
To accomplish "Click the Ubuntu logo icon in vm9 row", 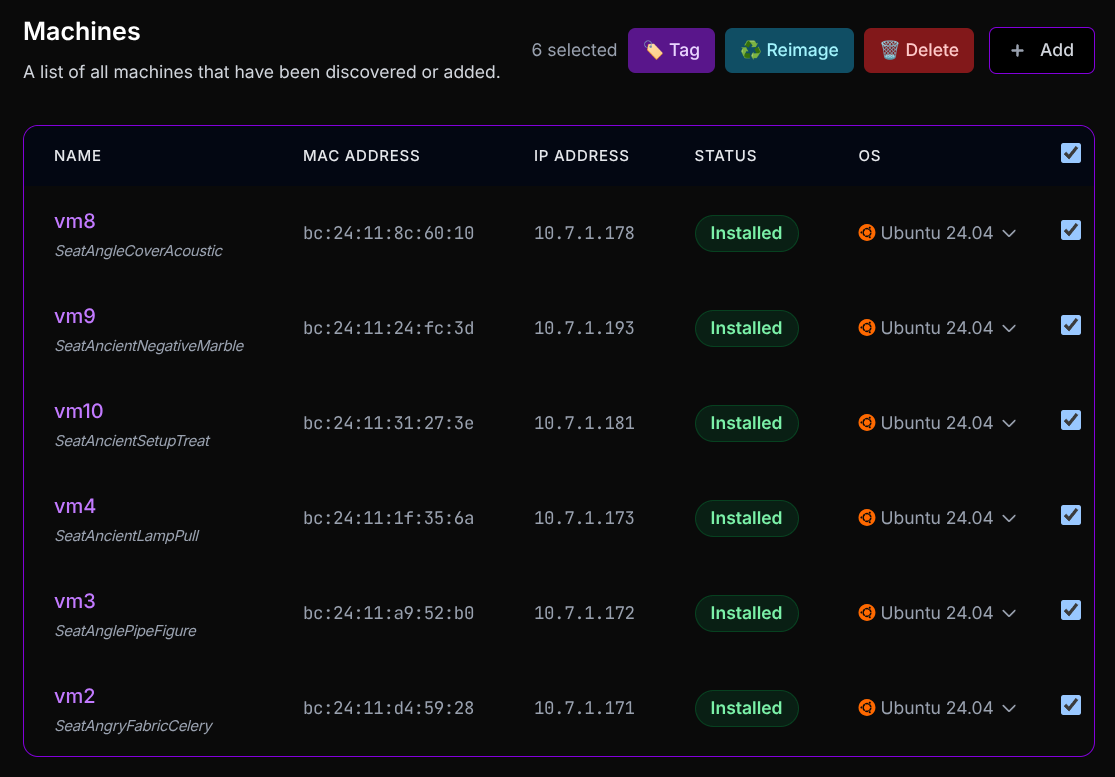I will point(866,328).
